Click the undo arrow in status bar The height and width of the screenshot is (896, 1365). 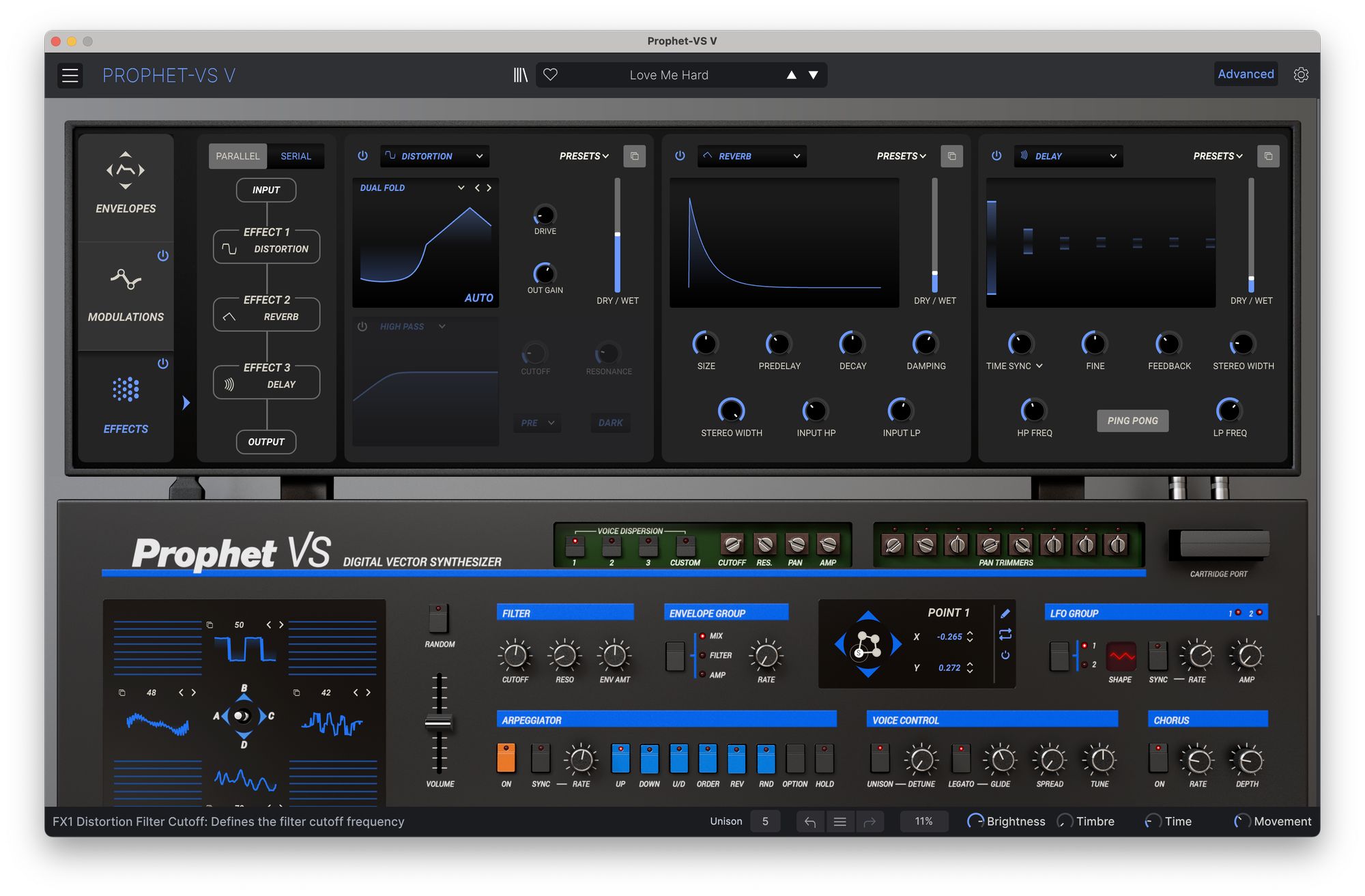(x=810, y=822)
